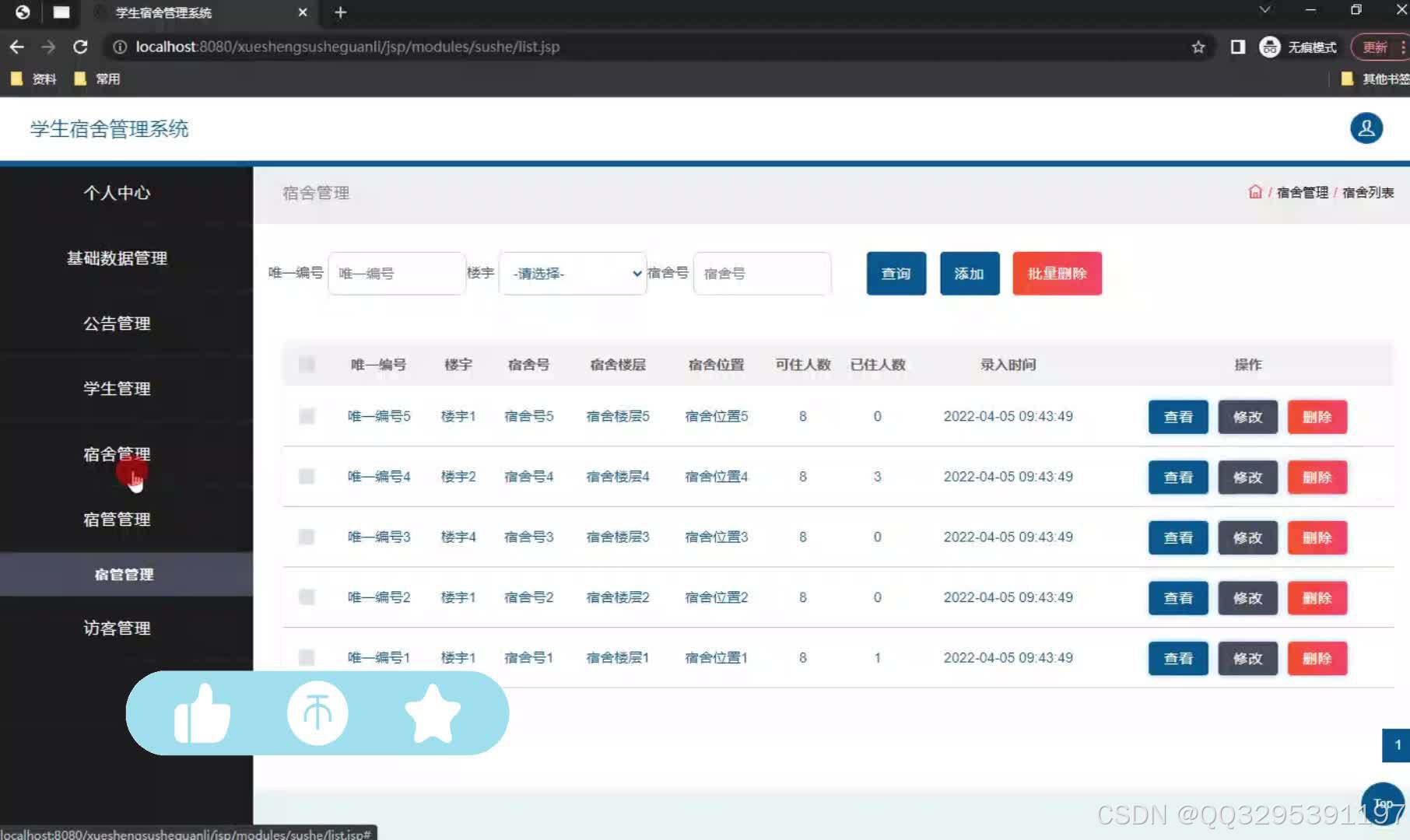Viewport: 1410px width, 840px height.
Task: Expand 访客管理 sidebar menu
Action: [117, 628]
